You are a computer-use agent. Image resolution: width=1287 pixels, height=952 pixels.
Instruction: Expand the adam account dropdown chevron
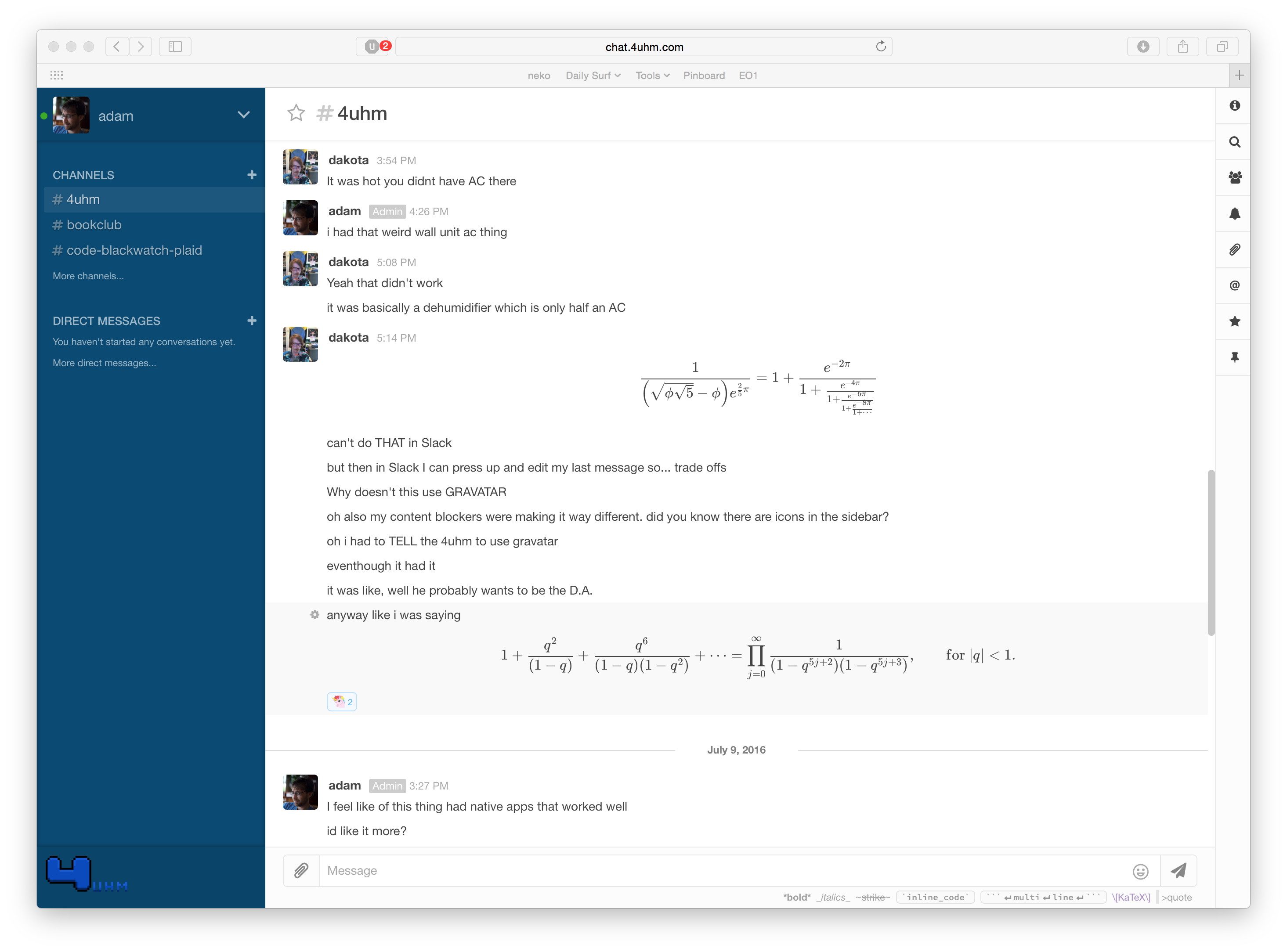(x=243, y=115)
